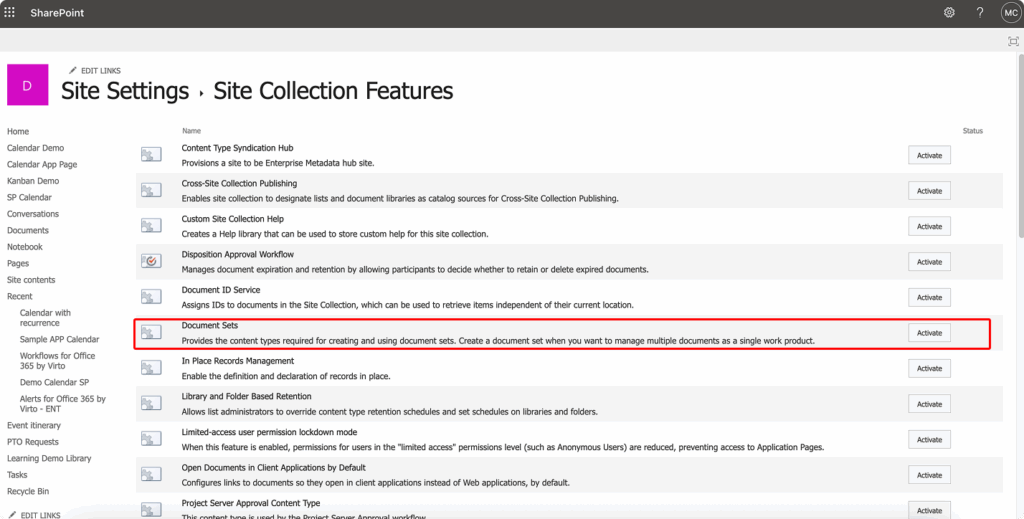1024x519 pixels.
Task: Click the pencil Edit Links icon above title
Action: point(72,71)
